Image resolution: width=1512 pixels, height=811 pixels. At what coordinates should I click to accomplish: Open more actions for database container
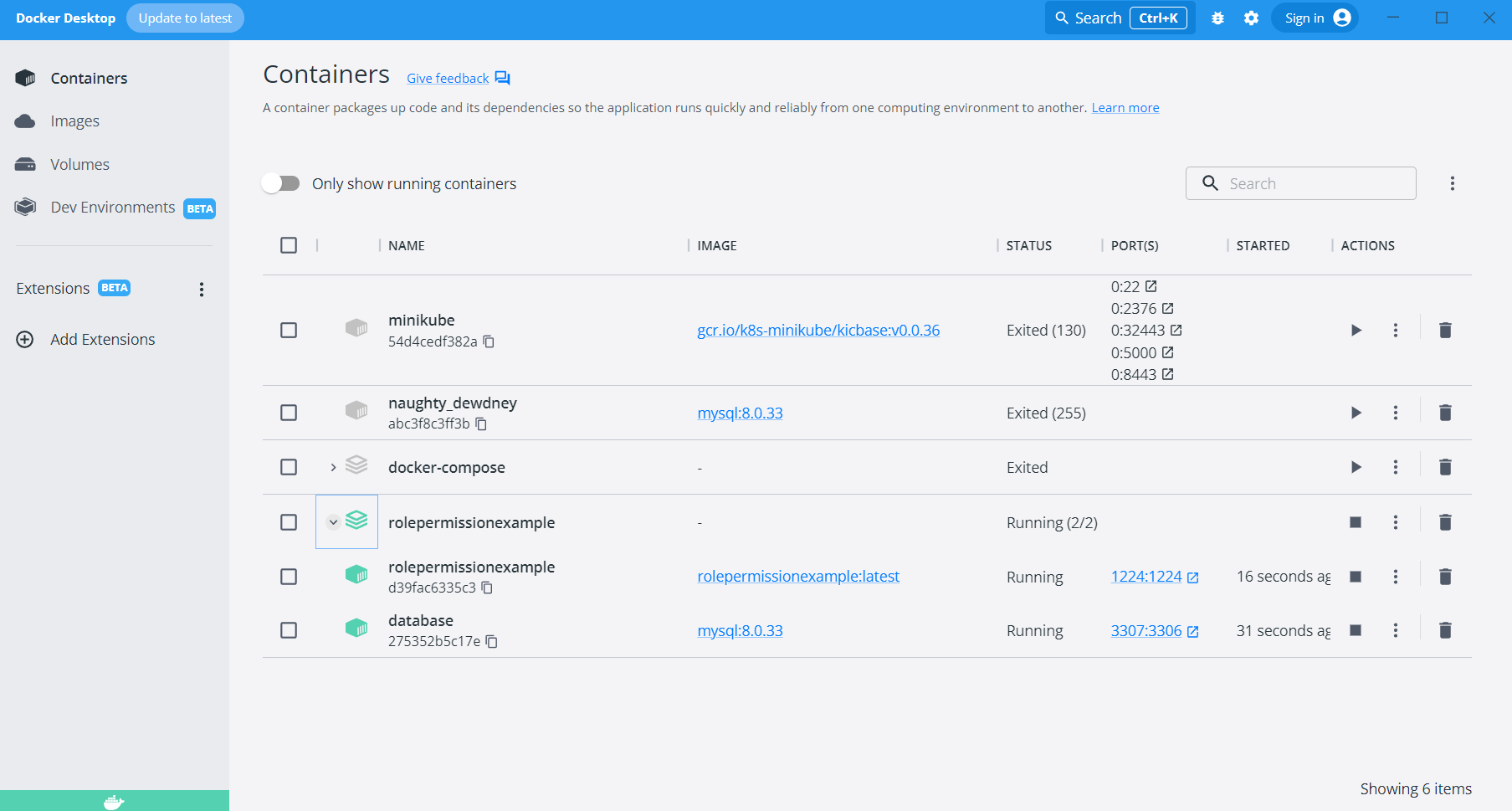point(1395,630)
